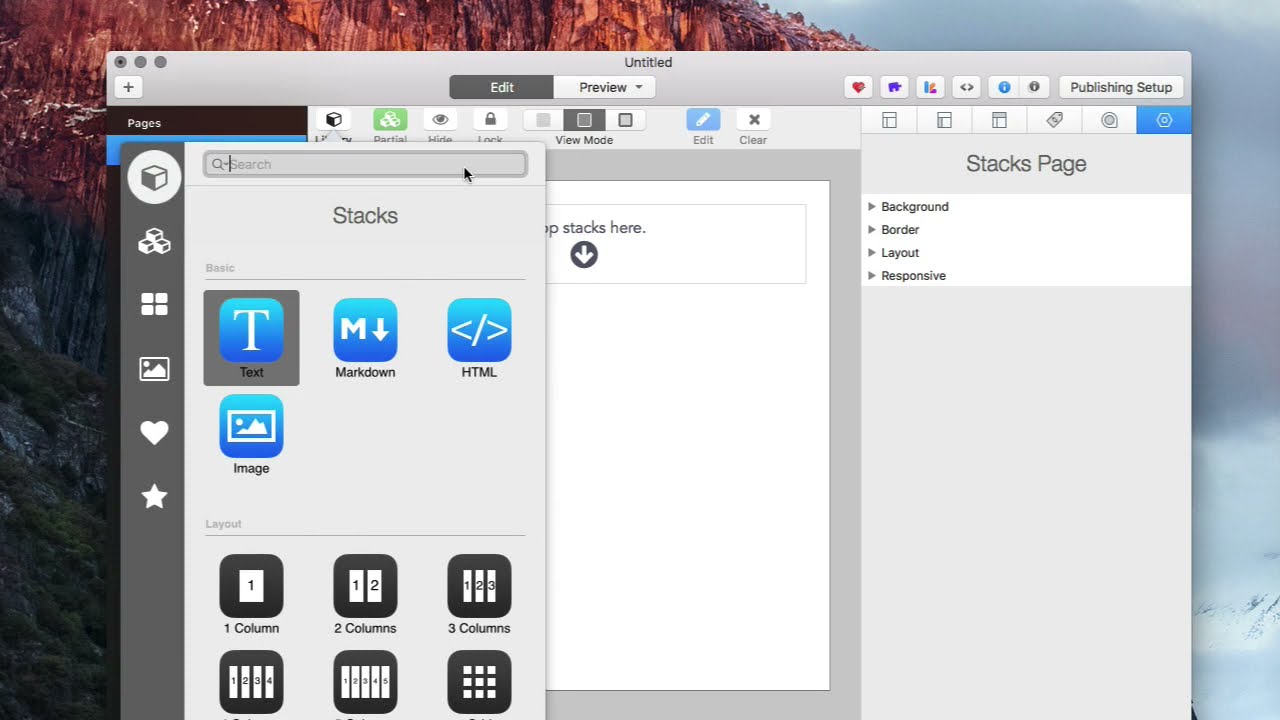1280x720 pixels.
Task: Select the four-column stack icon
Action: click(251, 682)
